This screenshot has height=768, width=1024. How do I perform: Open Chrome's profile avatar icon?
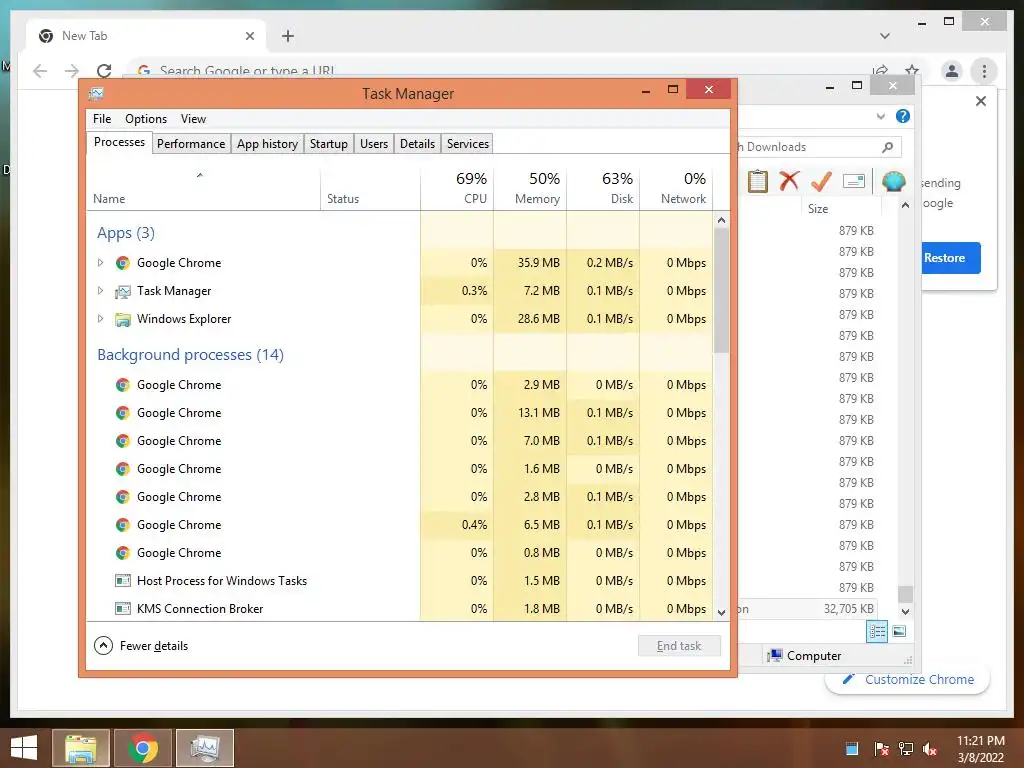(952, 71)
